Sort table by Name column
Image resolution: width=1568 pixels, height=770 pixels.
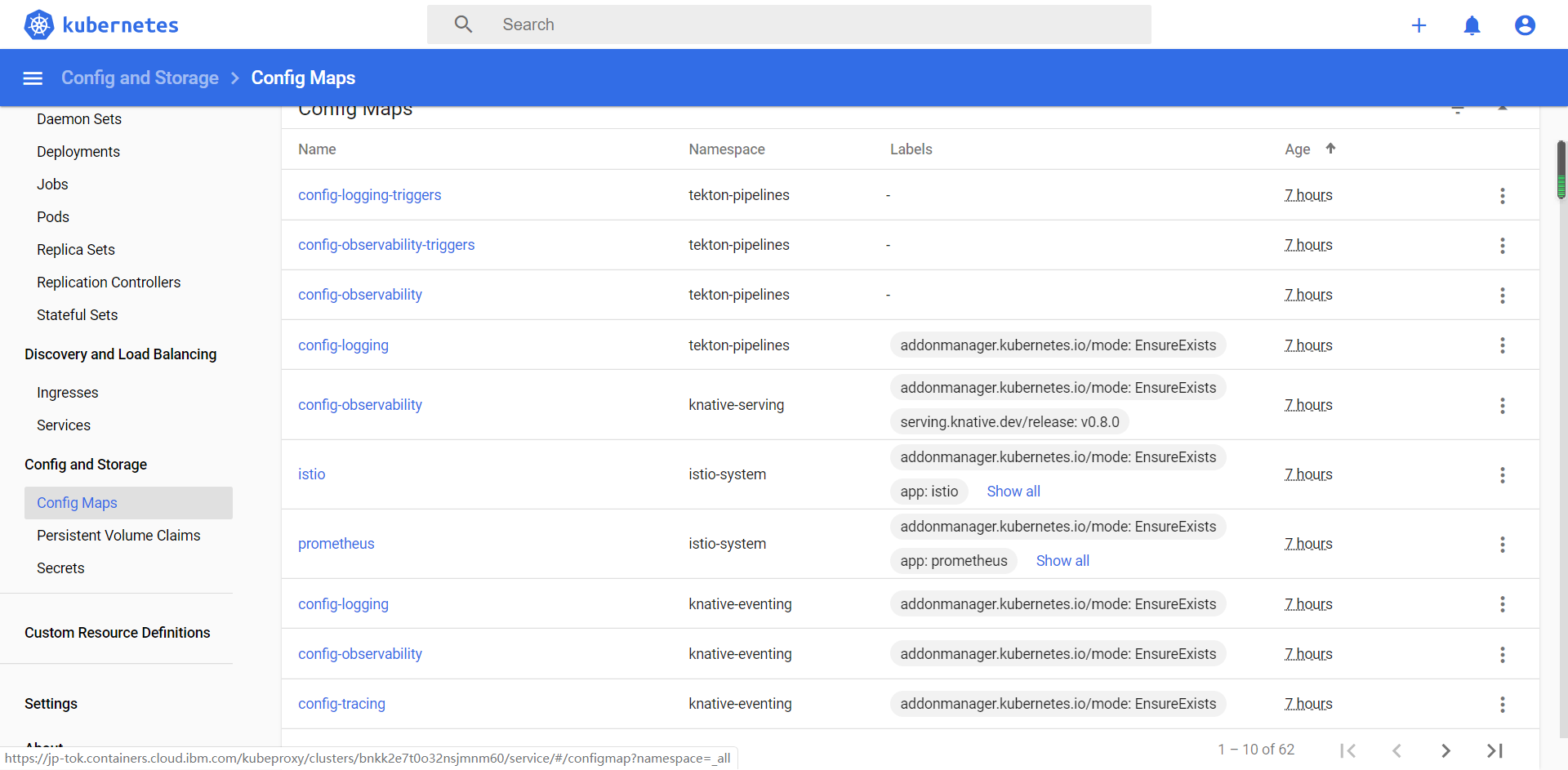pos(317,149)
